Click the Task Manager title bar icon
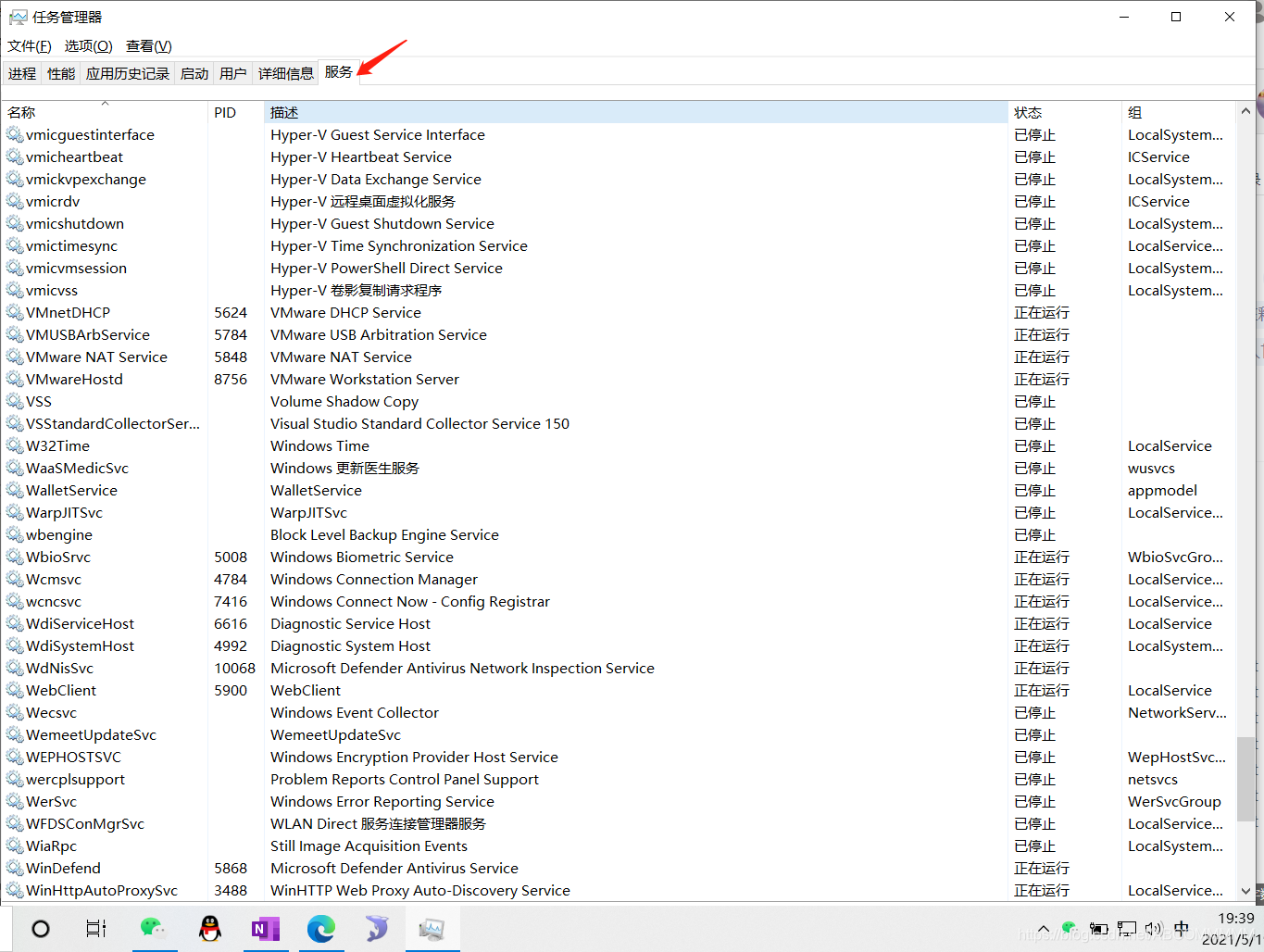The width and height of the screenshot is (1264, 952). click(x=18, y=17)
